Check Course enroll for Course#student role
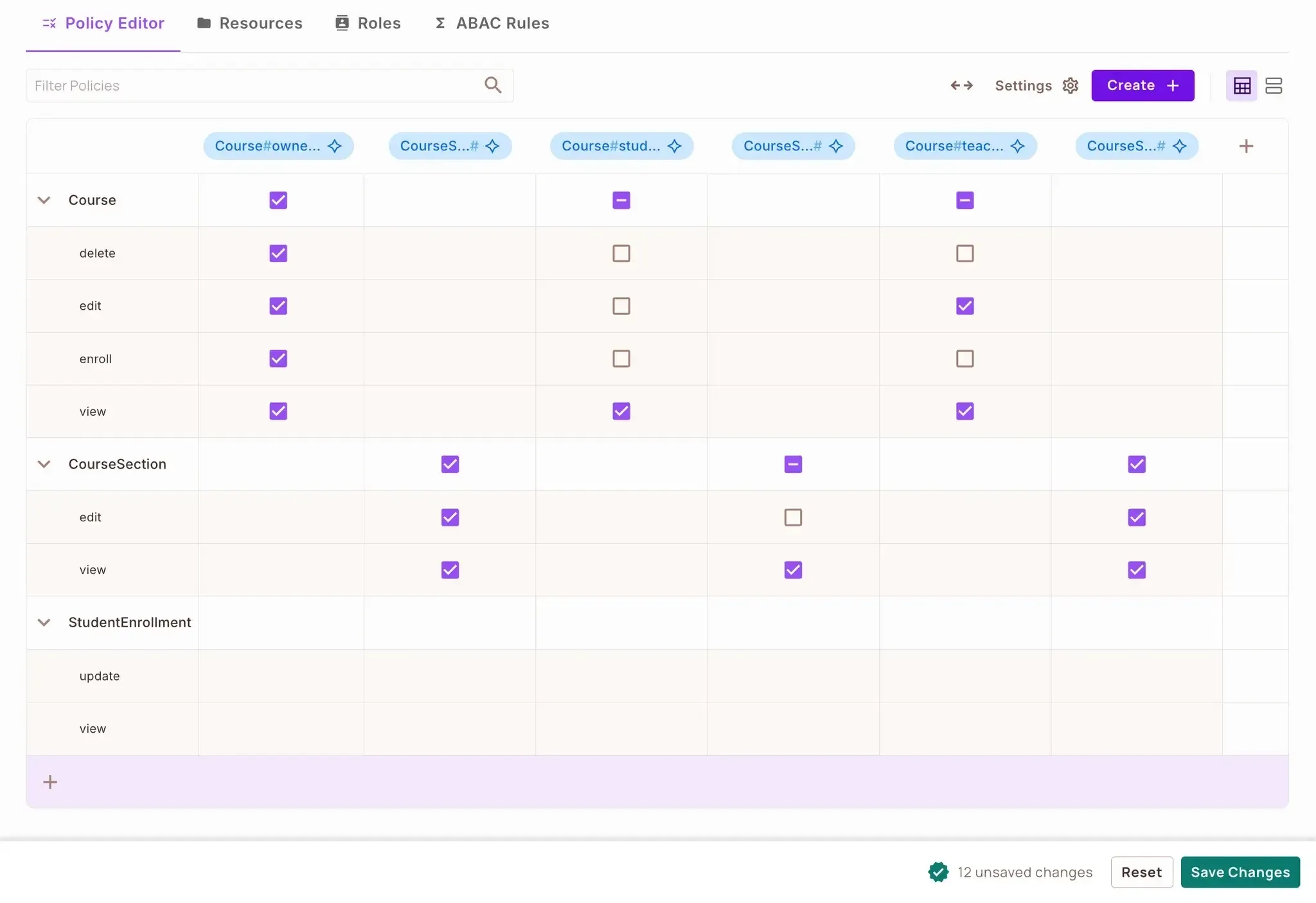This screenshot has width=1316, height=903. (621, 359)
